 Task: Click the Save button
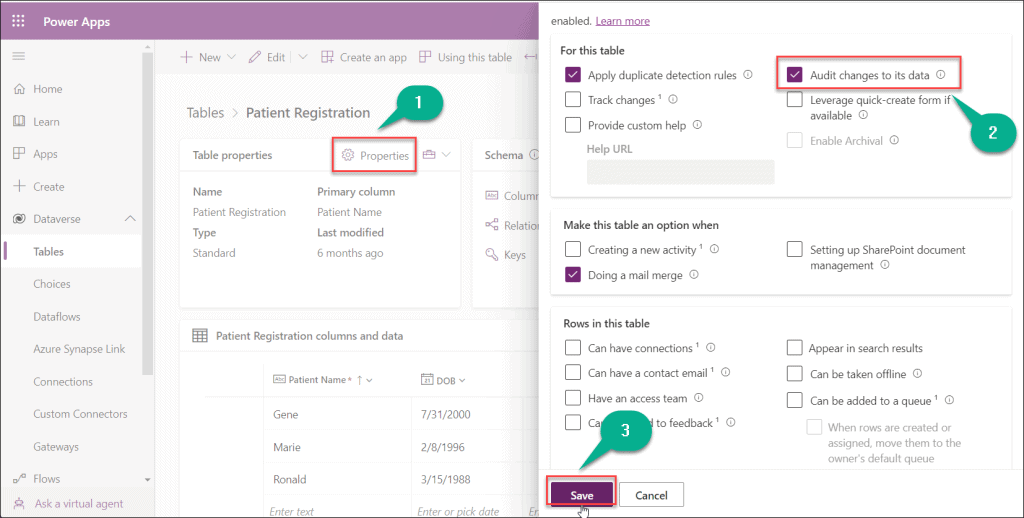pyautogui.click(x=581, y=494)
